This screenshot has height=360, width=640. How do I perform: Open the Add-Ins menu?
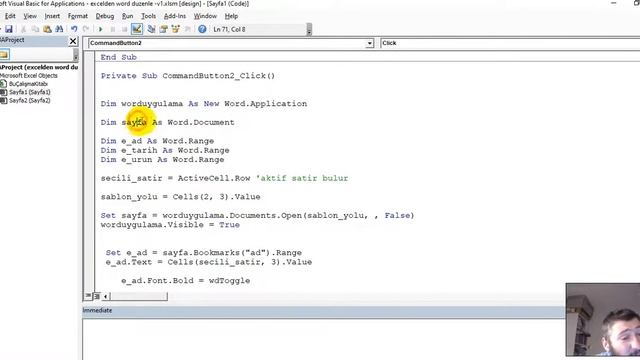click(175, 16)
